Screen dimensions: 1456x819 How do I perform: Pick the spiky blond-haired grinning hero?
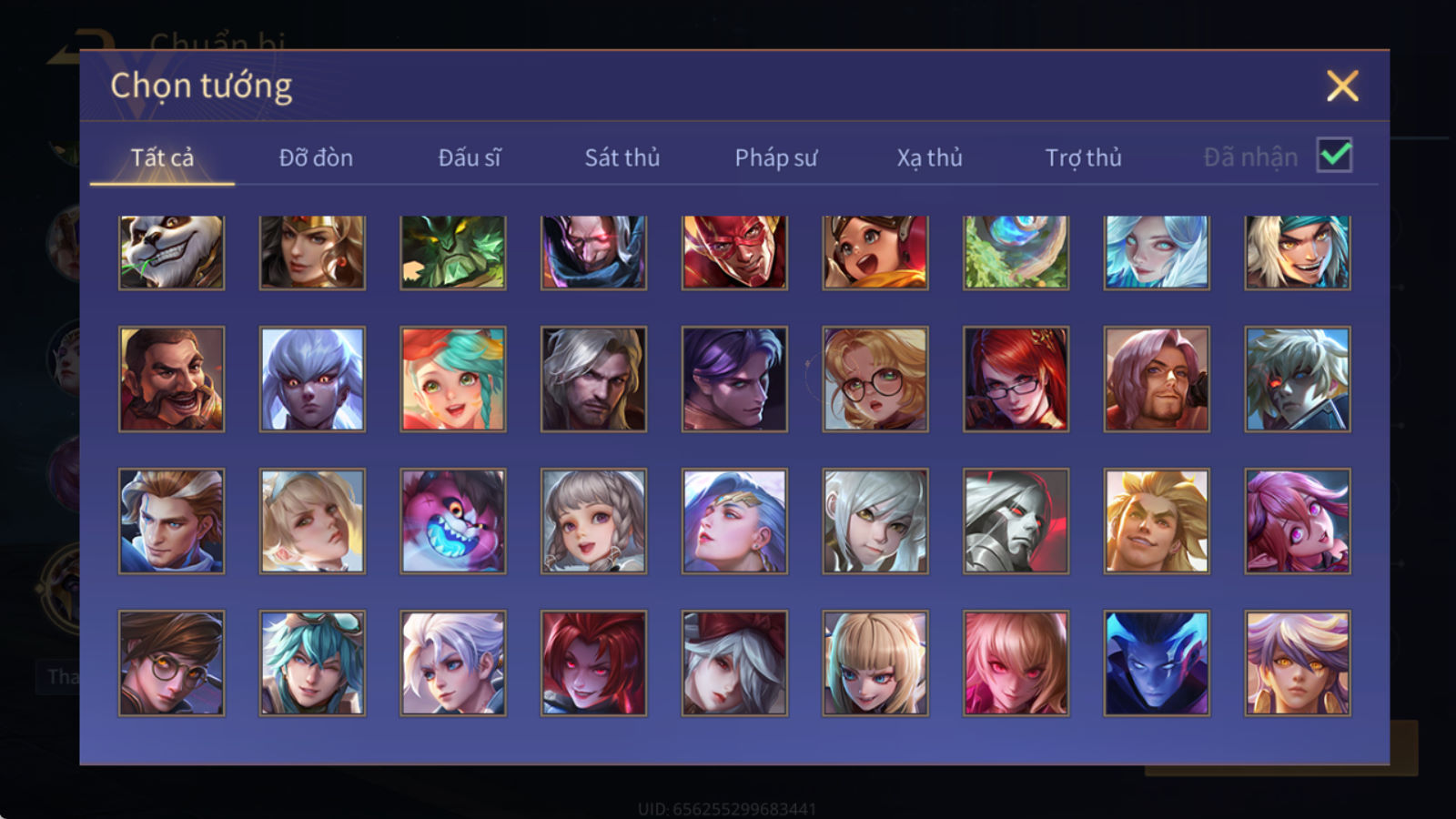(x=1157, y=521)
